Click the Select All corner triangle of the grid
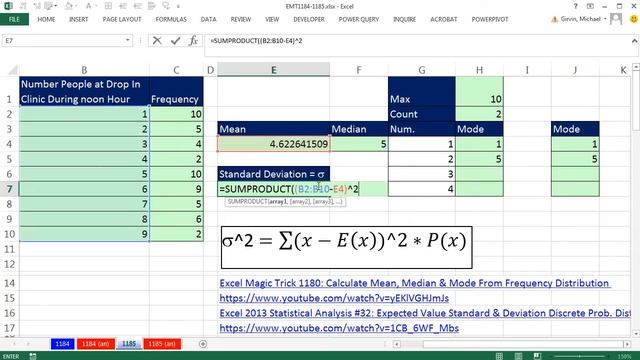Viewport: 640px width, 360px height. pyautogui.click(x=12, y=70)
